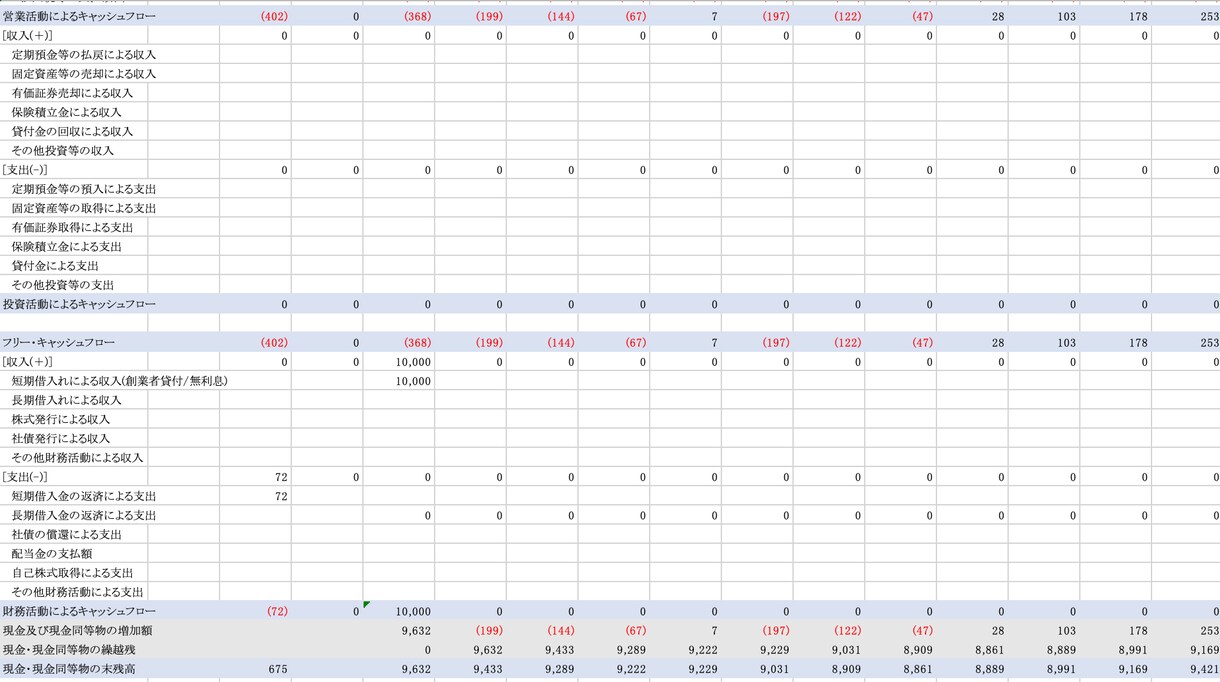Click the 定期預金等の払戻による収入 label cell
This screenshot has width=1220, height=682.
click(84, 55)
